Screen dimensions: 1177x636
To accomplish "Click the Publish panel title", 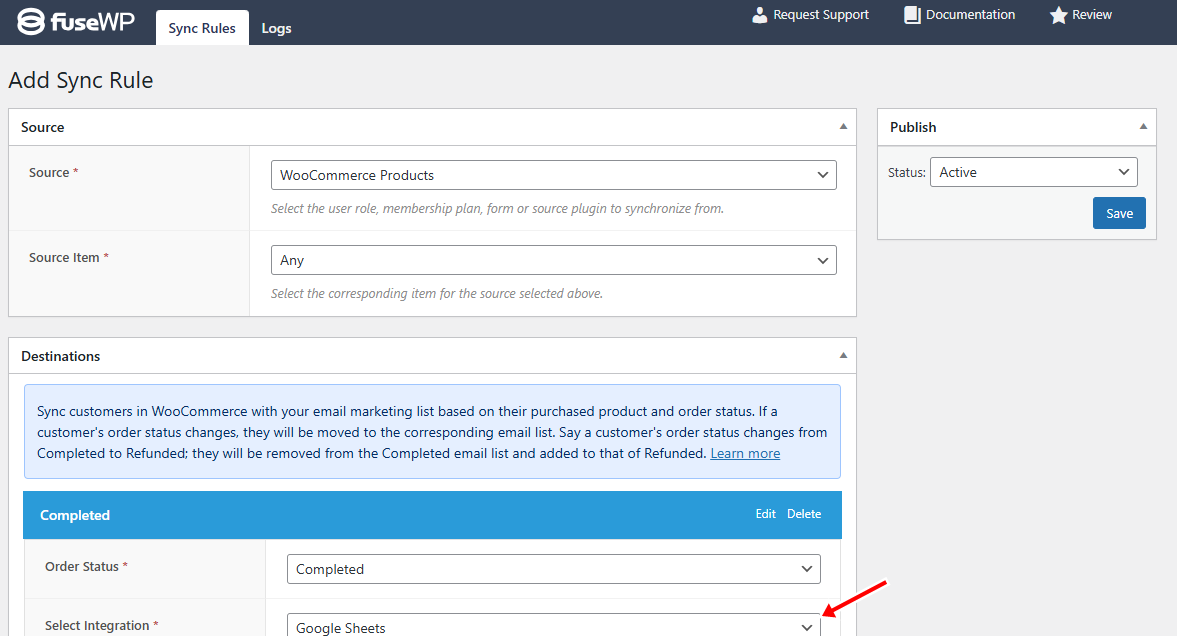I will tap(913, 128).
